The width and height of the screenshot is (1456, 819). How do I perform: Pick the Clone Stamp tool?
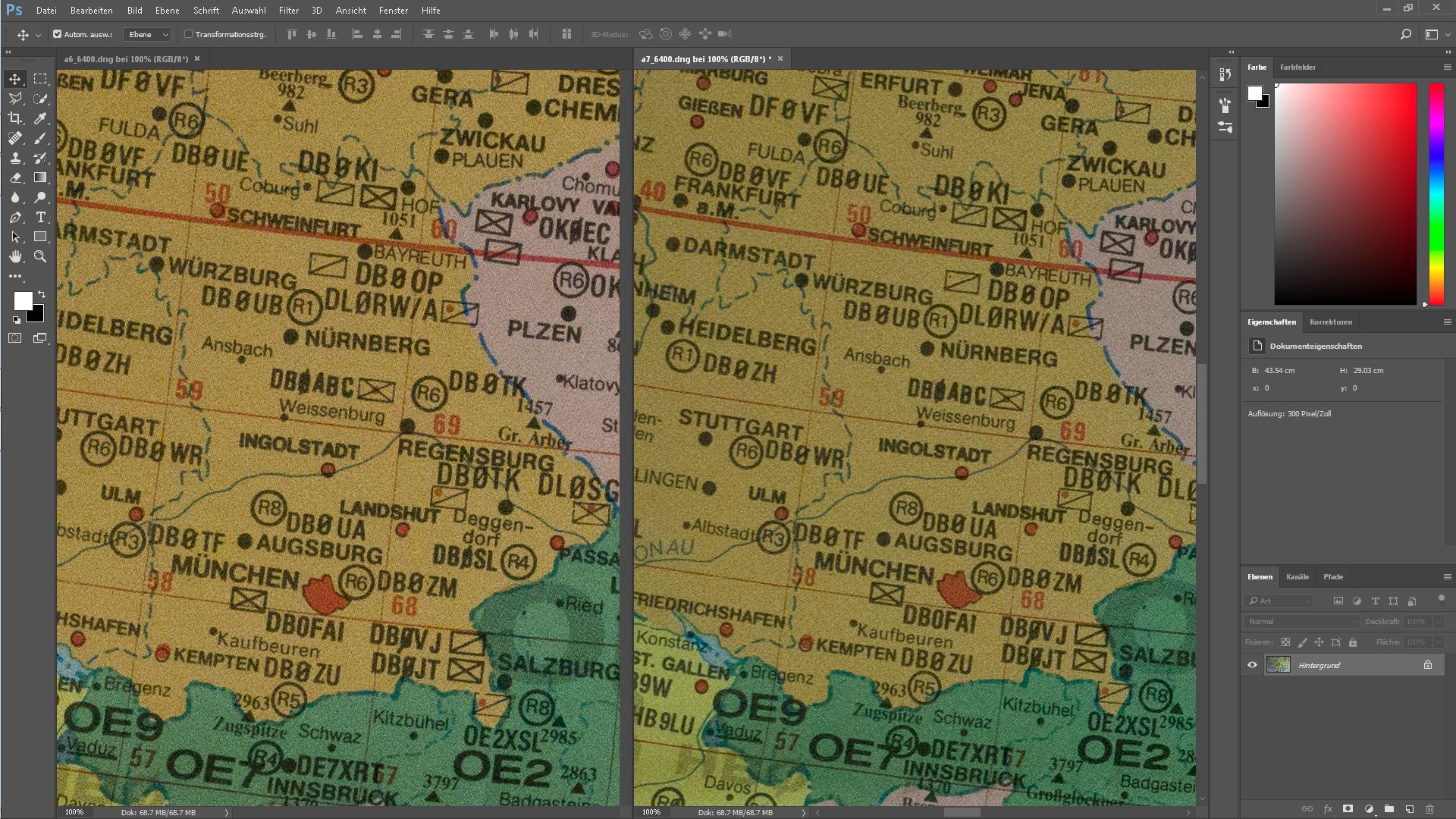[15, 158]
